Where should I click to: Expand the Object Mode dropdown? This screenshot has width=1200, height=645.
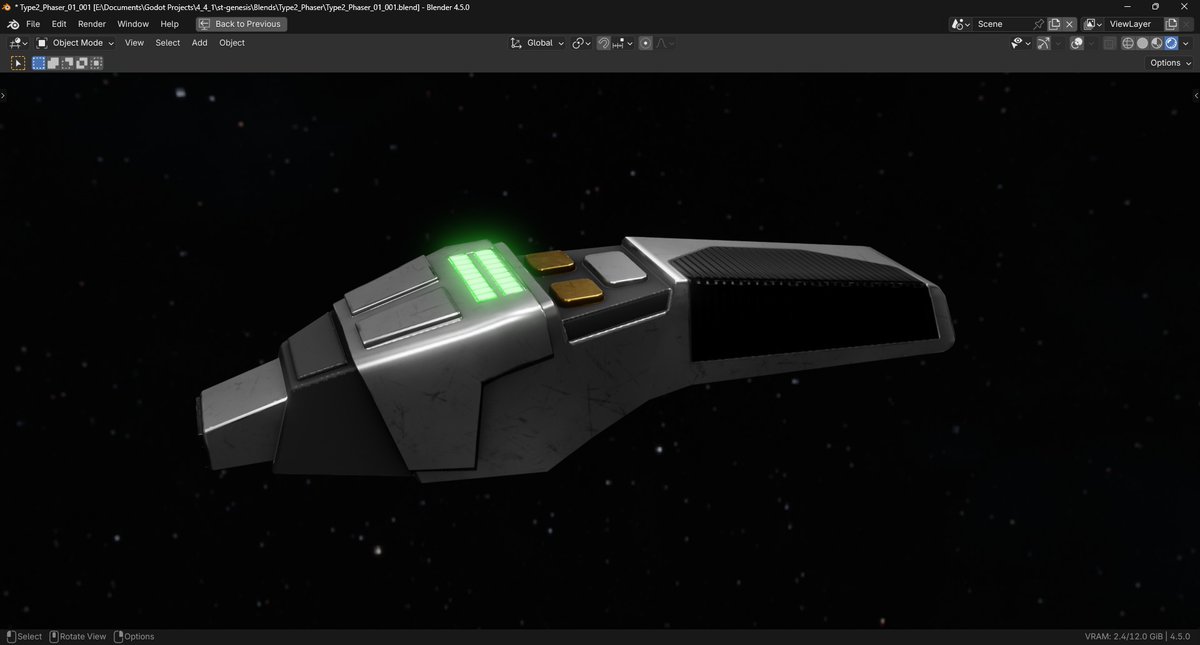pyautogui.click(x=76, y=43)
